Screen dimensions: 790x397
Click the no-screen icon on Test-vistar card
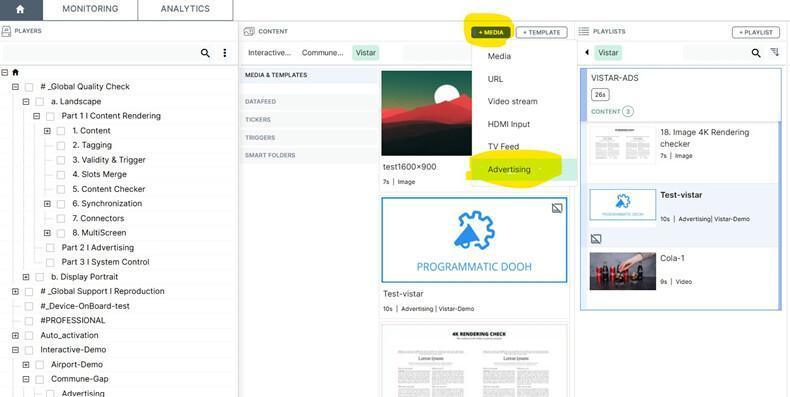tap(557, 208)
